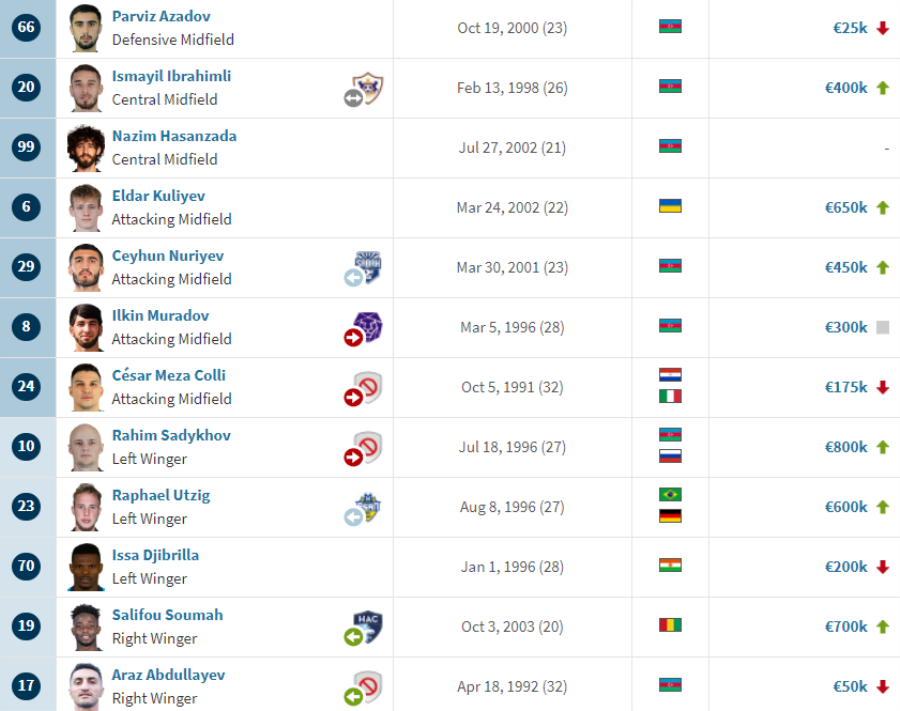Click Salifou Soumah's HAC club crest icon
Screen dimensions: 900x711
coord(364,628)
